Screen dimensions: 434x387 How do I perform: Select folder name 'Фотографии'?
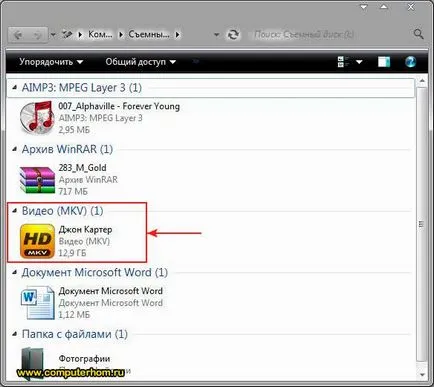point(84,359)
